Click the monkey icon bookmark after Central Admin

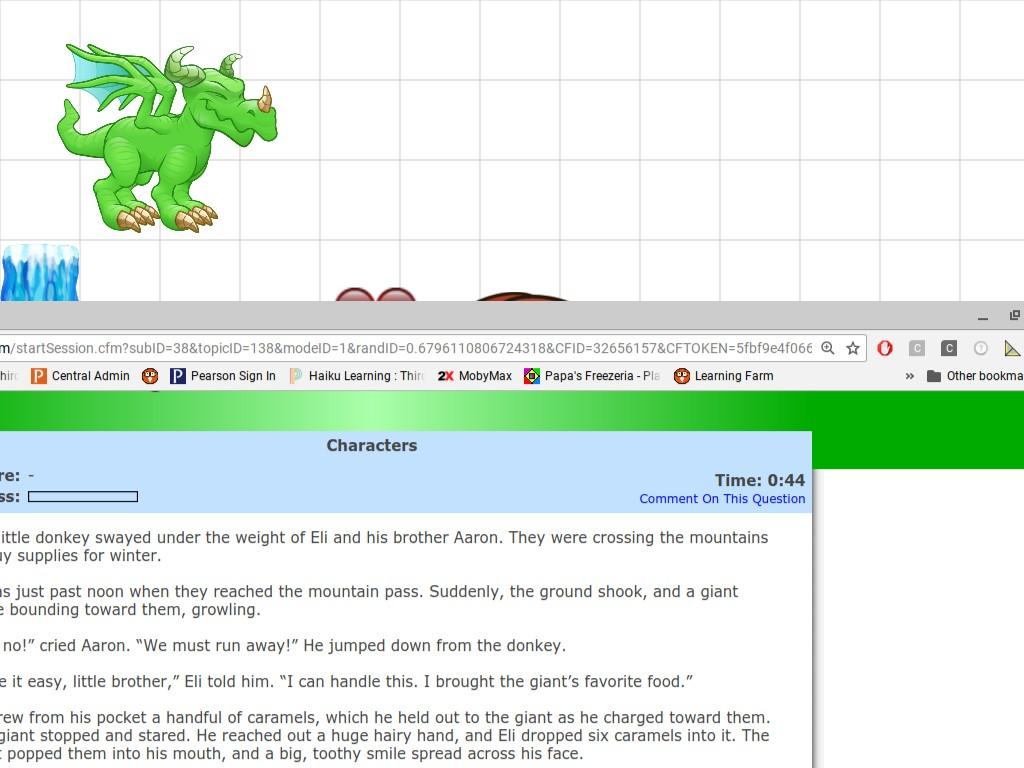coord(150,376)
